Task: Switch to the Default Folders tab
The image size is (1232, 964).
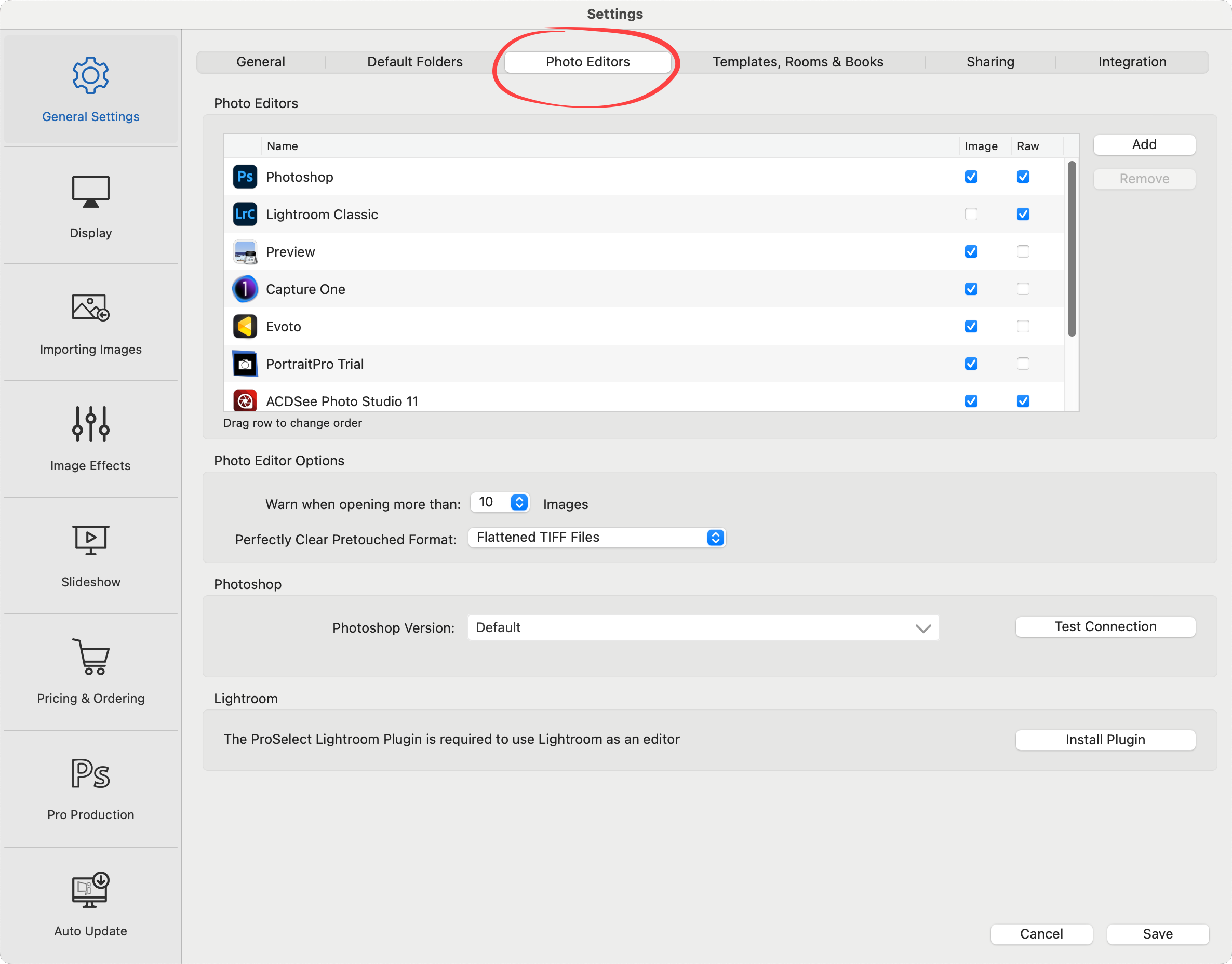Action: (415, 62)
